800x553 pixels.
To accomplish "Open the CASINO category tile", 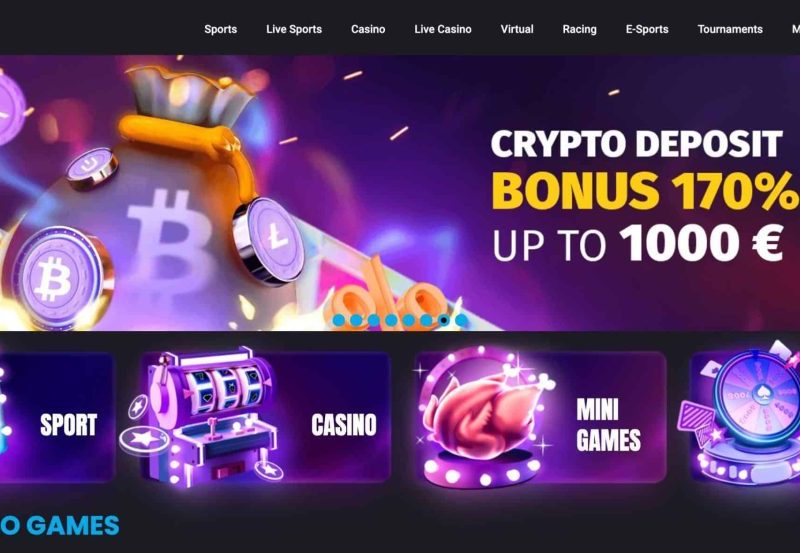I will click(265, 417).
